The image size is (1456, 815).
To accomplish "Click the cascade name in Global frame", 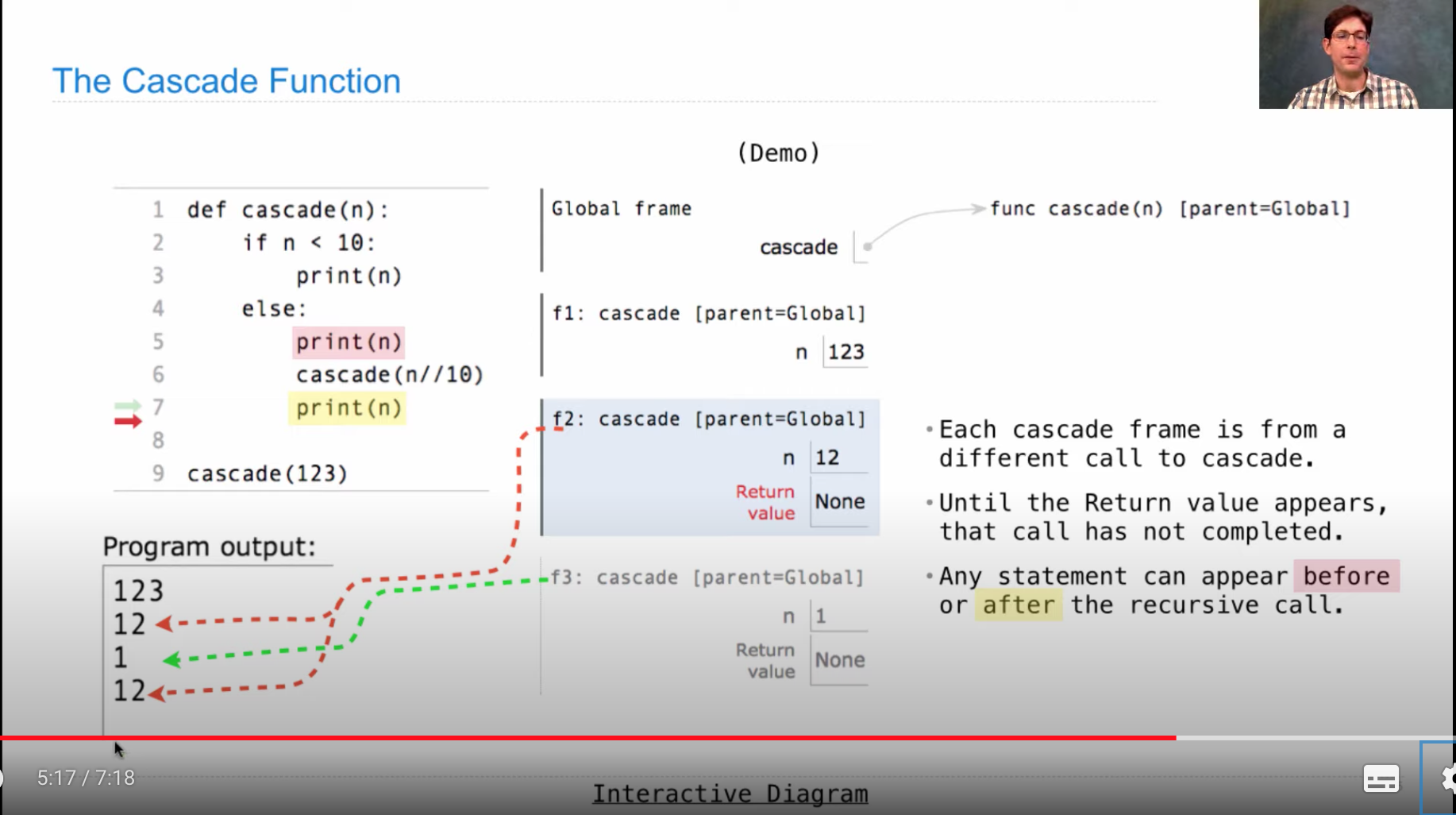I will (799, 247).
